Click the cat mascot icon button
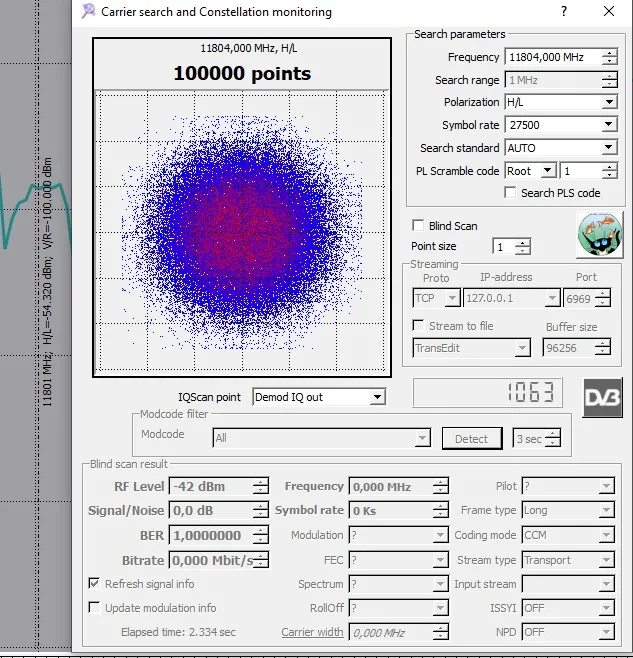The width and height of the screenshot is (633, 658). point(599,235)
